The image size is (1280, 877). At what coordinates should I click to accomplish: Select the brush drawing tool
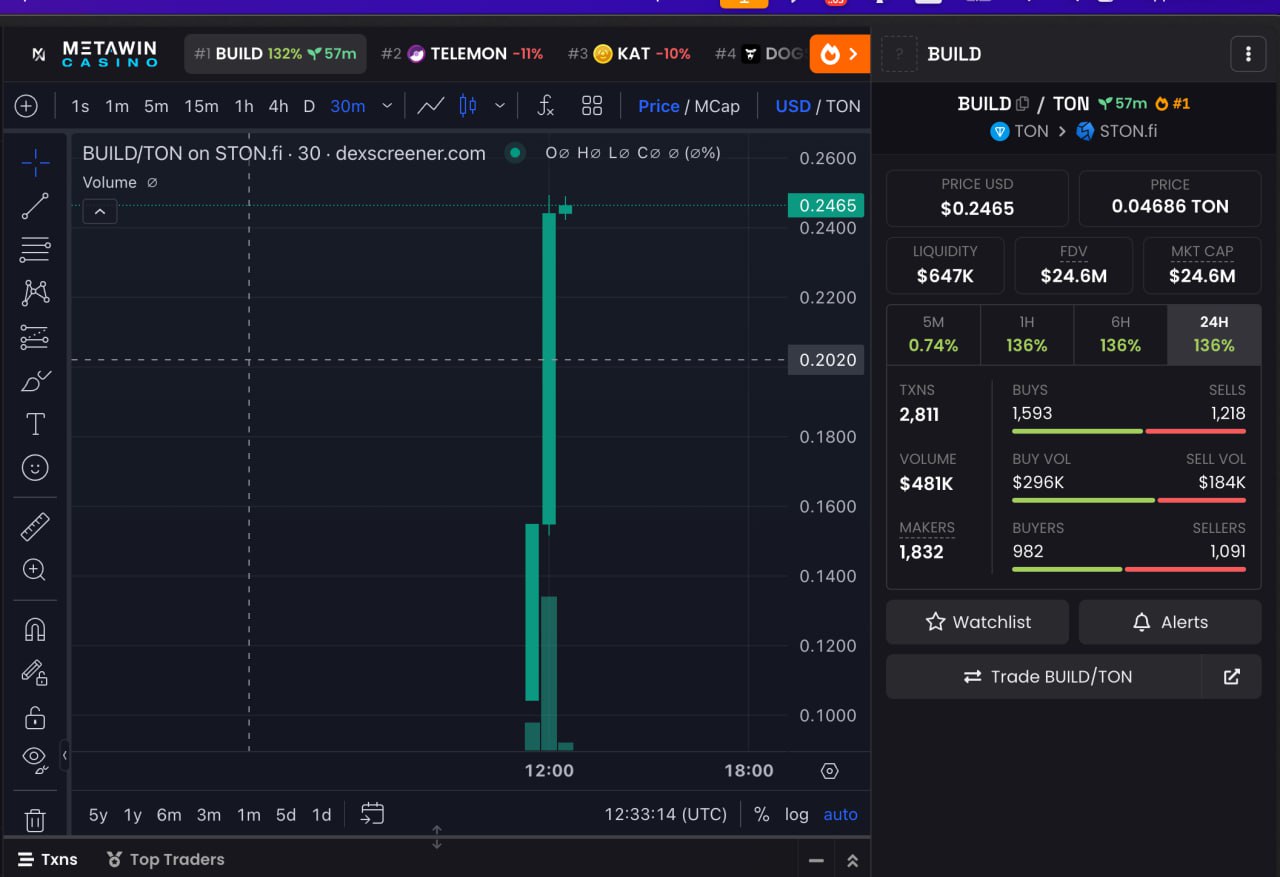click(x=35, y=381)
